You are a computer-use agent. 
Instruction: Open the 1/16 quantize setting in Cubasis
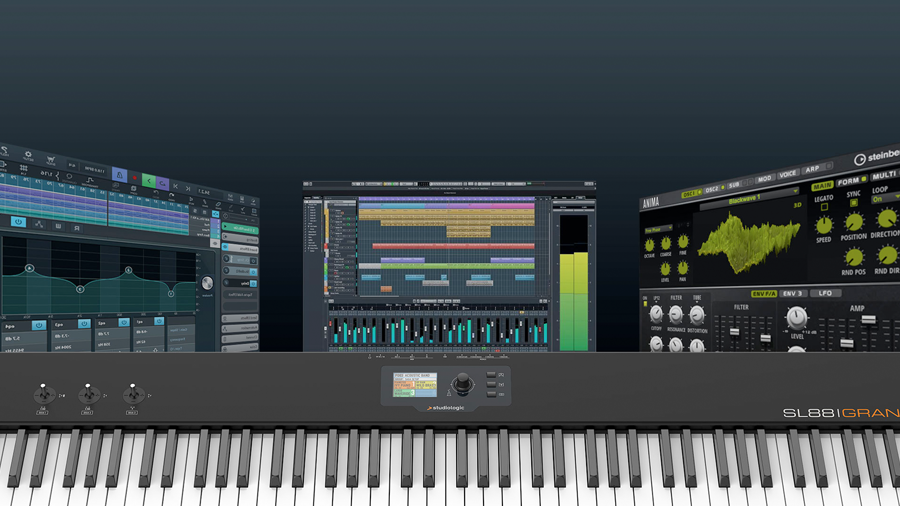coord(46,173)
